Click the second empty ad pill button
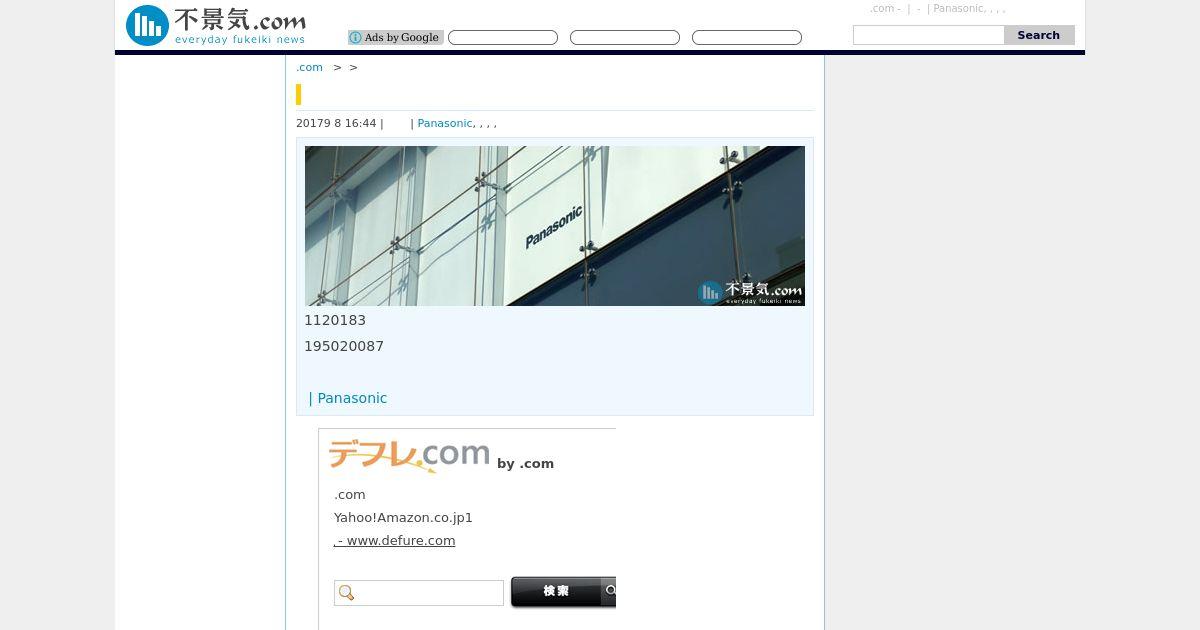This screenshot has width=1200, height=630. click(x=625, y=38)
